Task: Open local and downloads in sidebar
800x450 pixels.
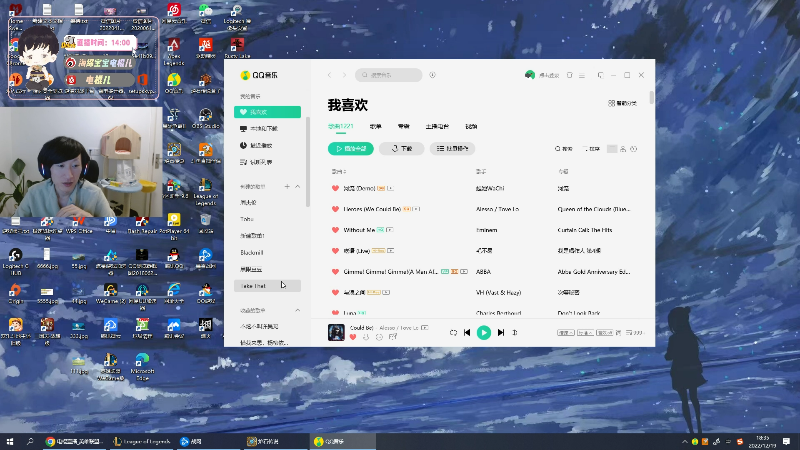Action: pos(267,129)
